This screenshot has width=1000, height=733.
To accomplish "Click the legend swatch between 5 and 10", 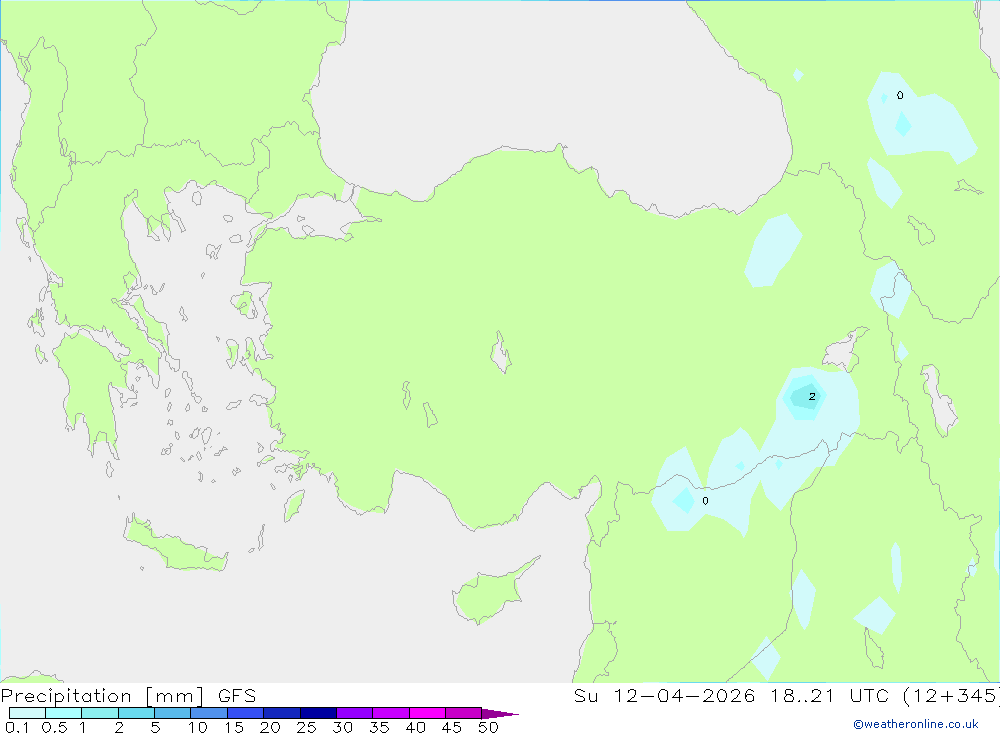I will pos(173,713).
